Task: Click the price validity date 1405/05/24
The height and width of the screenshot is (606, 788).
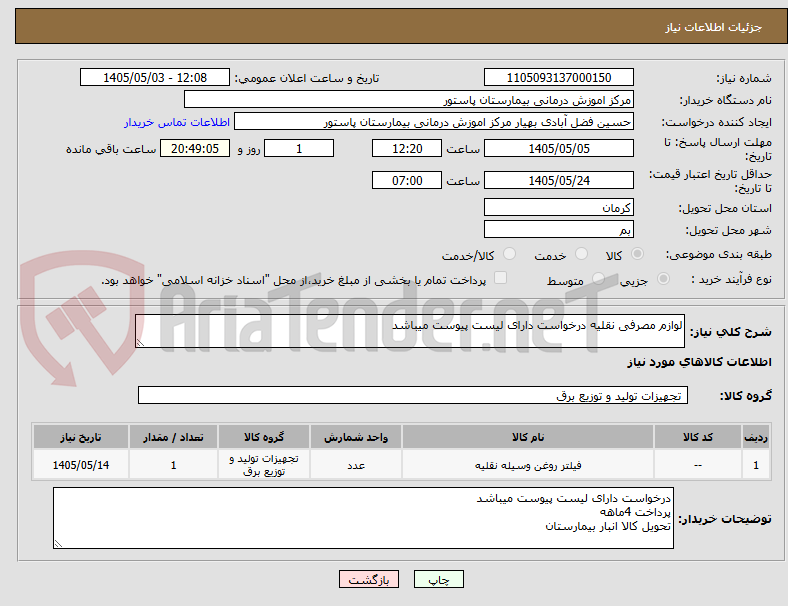Action: coord(559,180)
